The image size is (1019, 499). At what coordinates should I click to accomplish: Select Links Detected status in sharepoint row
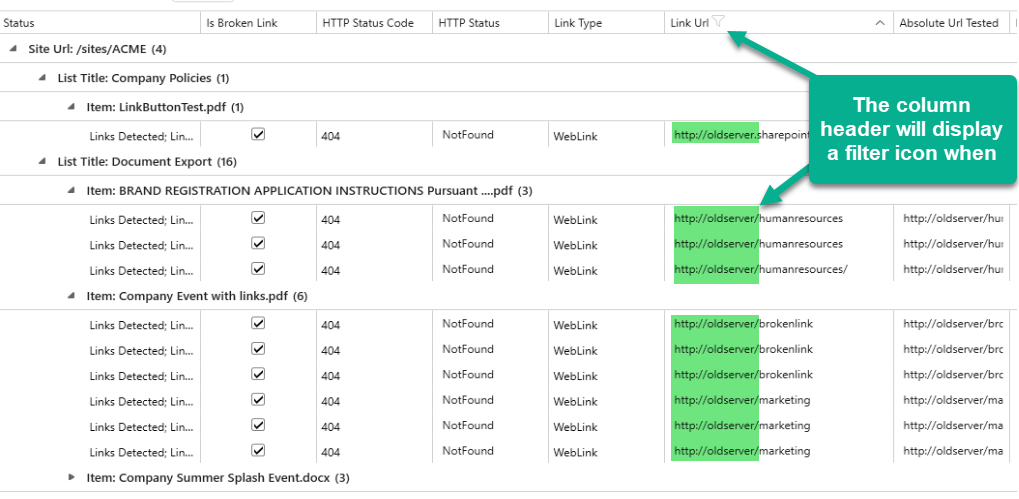pyautogui.click(x=142, y=136)
